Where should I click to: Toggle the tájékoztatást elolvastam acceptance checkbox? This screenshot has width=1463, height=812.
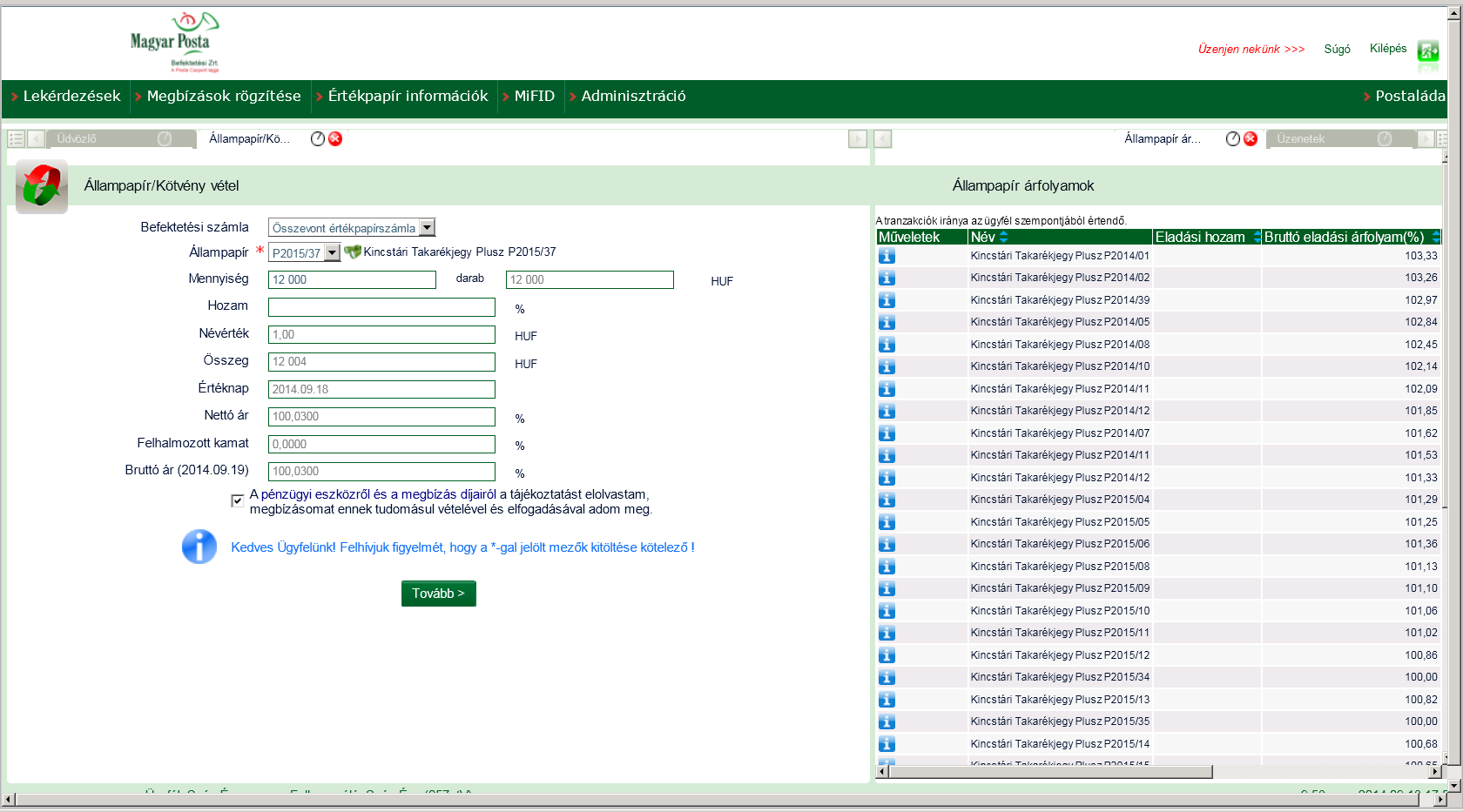[x=237, y=500]
